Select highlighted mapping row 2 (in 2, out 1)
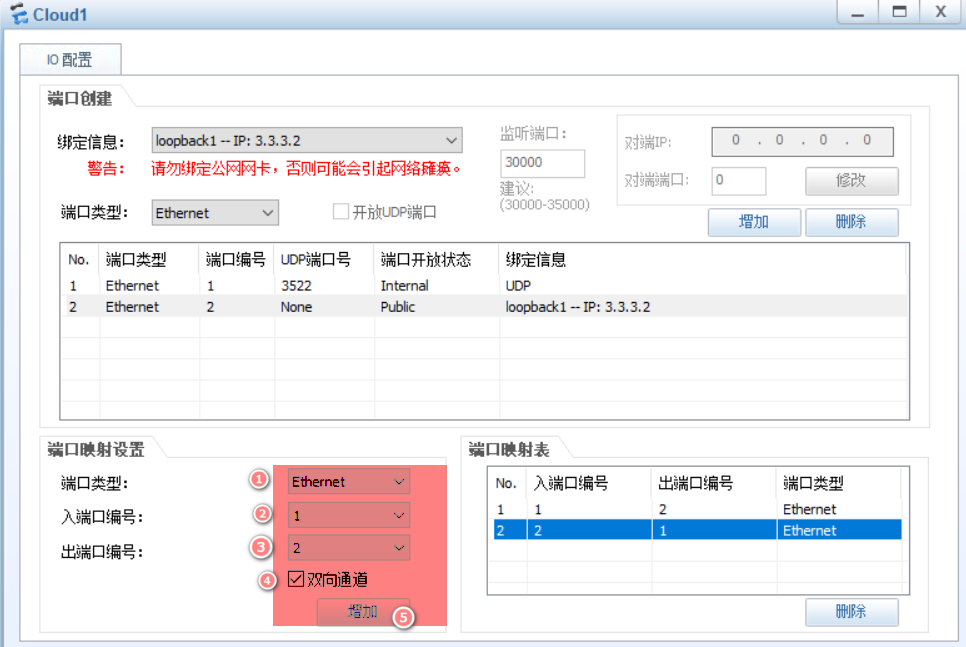 697,530
